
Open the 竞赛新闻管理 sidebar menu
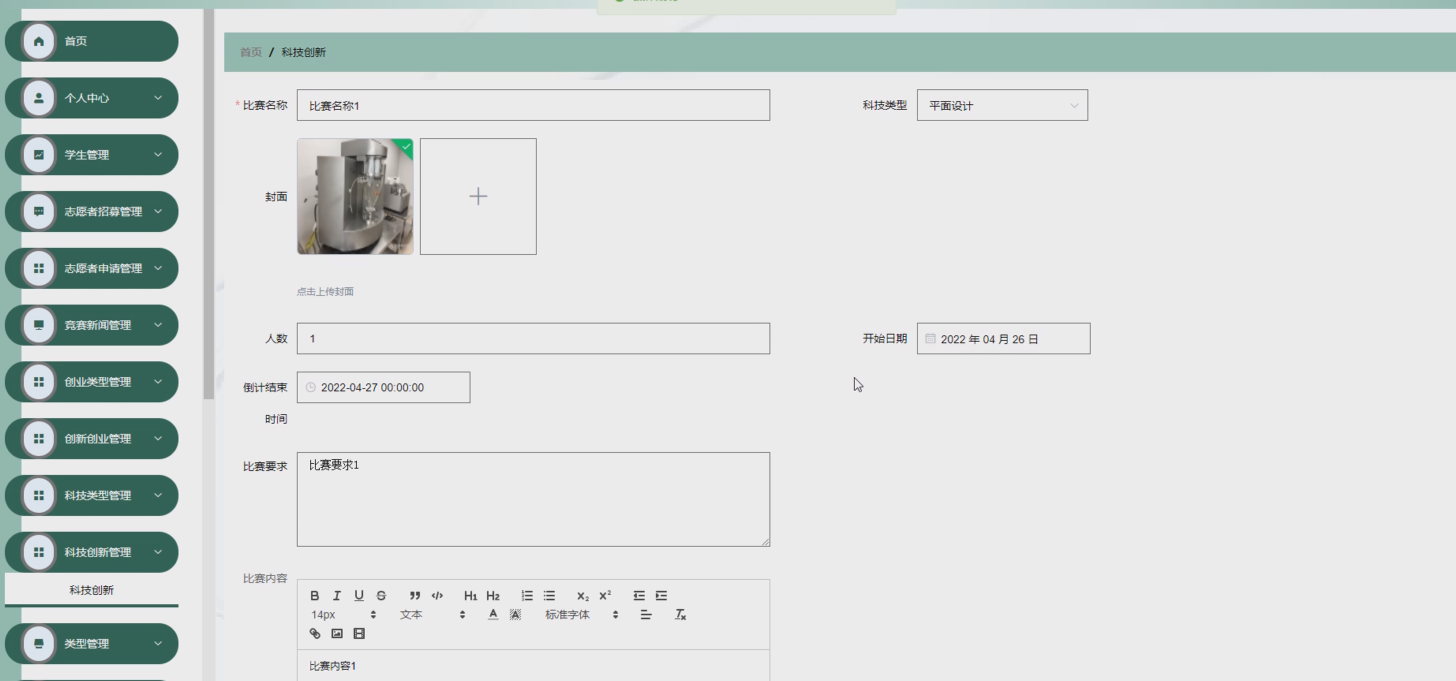92,325
